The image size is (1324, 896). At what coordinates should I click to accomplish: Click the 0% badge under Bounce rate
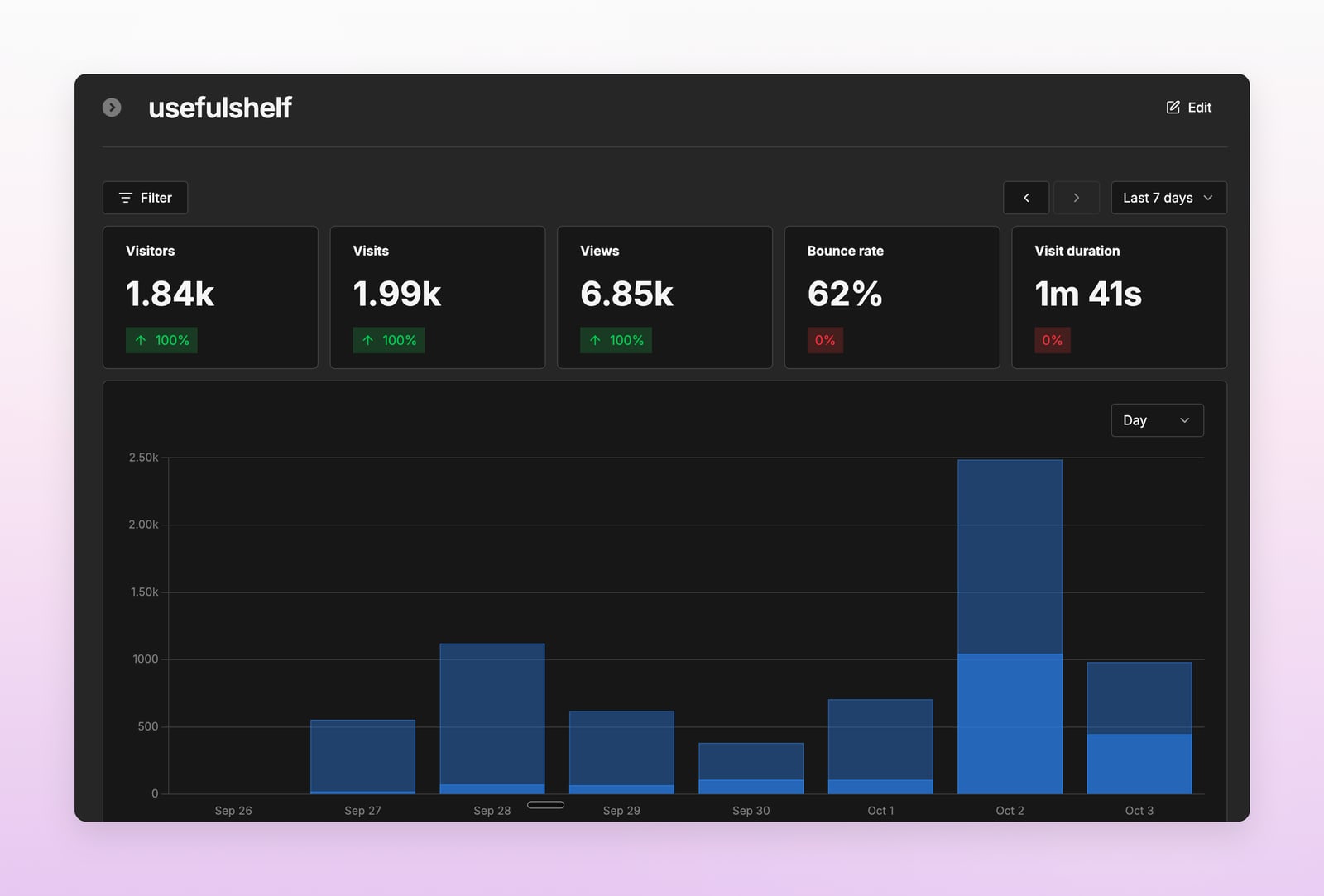pos(825,340)
